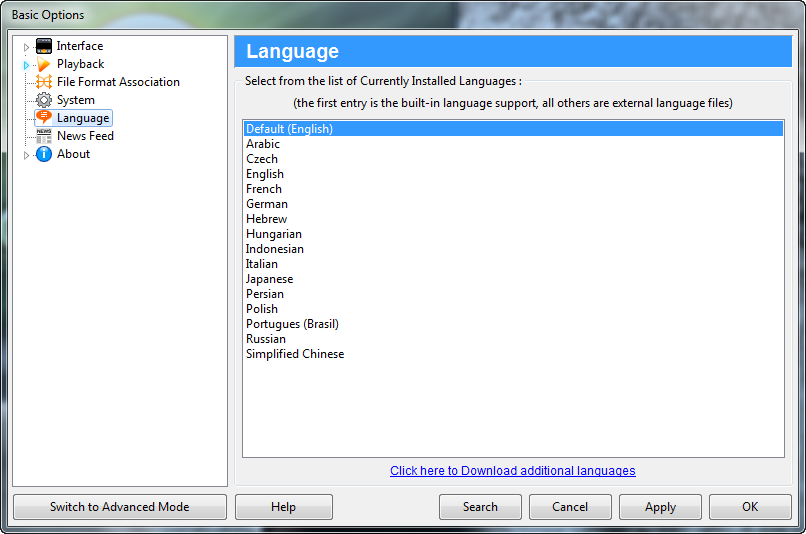Select Simplified Chinese in the list
806x534 pixels.
click(x=514, y=354)
